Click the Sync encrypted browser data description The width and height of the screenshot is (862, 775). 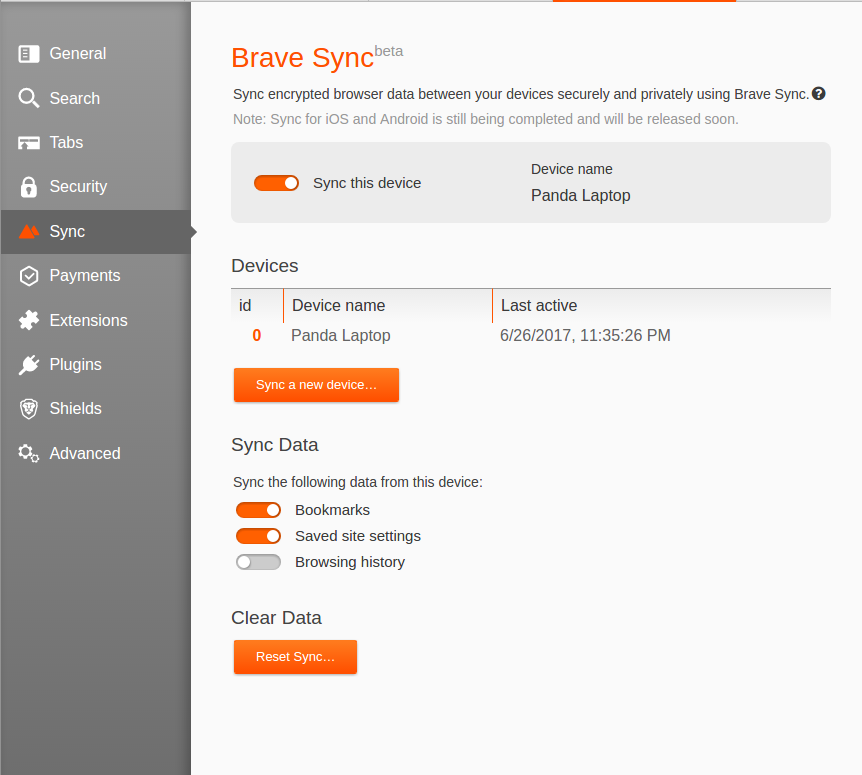point(521,94)
